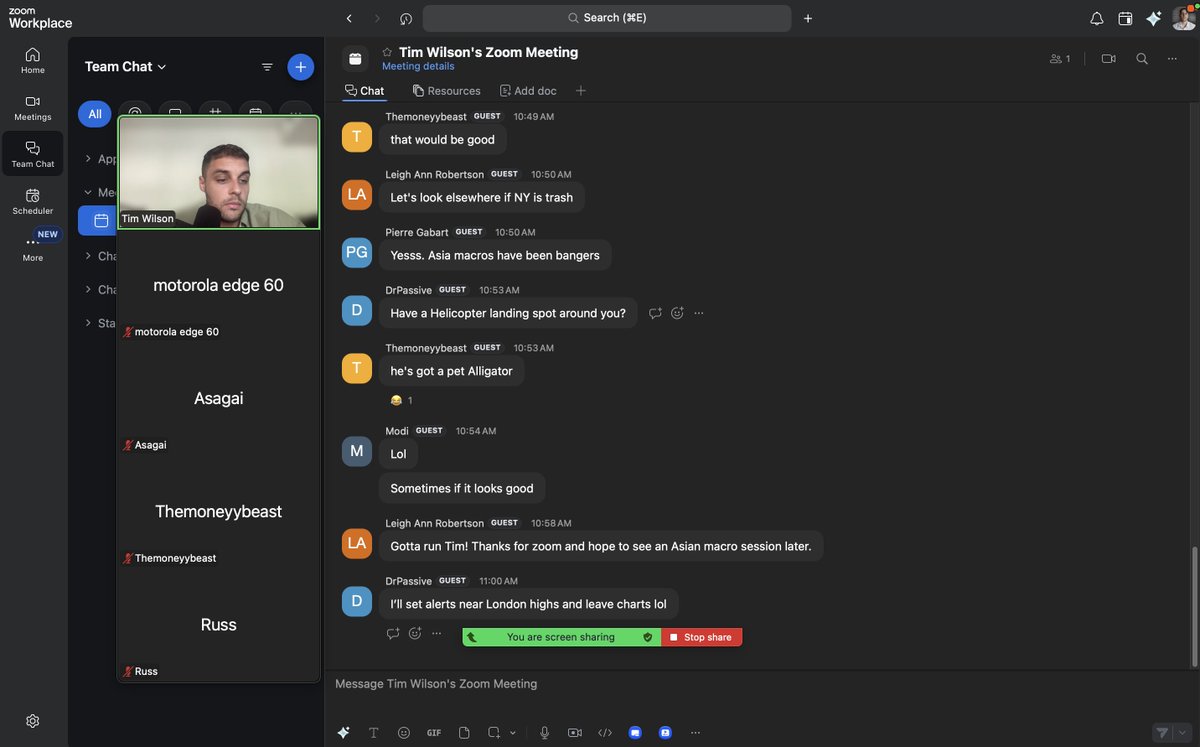Click the More icon in sidebar
Screen dimensions: 1200x747
coord(30,241)
